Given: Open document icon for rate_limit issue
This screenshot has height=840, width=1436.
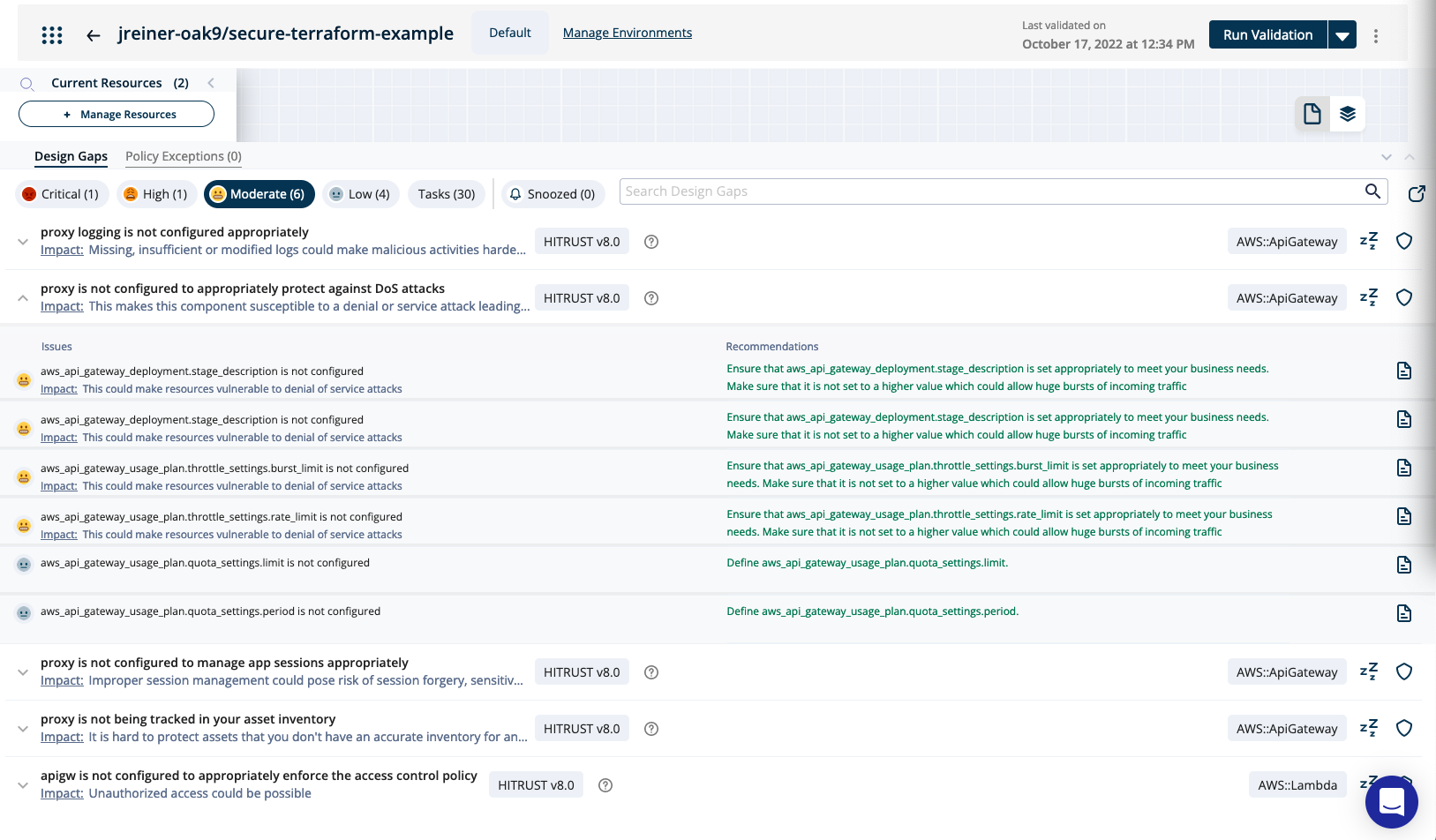Looking at the screenshot, I should pos(1404,516).
